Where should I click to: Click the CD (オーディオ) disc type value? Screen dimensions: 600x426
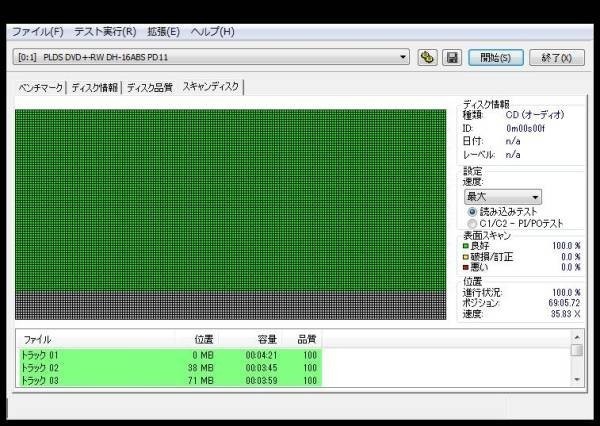pyautogui.click(x=535, y=114)
